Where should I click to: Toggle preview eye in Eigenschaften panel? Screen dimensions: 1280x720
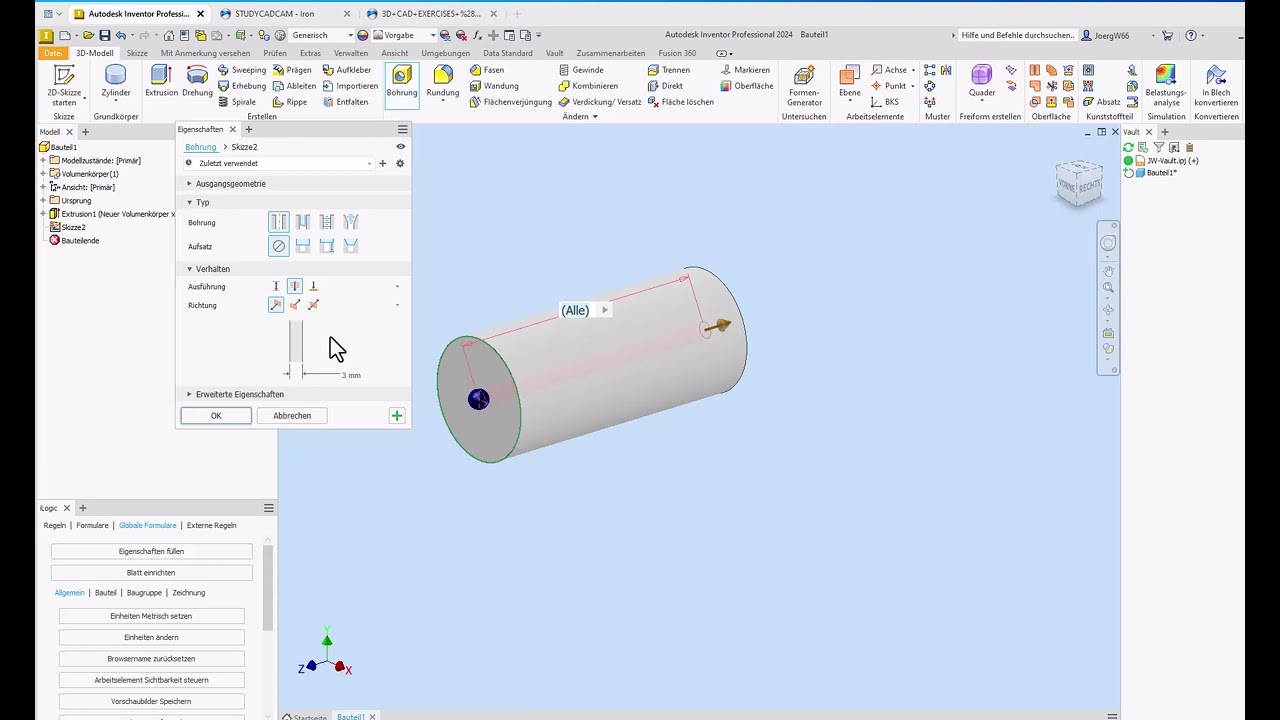pyautogui.click(x=400, y=147)
